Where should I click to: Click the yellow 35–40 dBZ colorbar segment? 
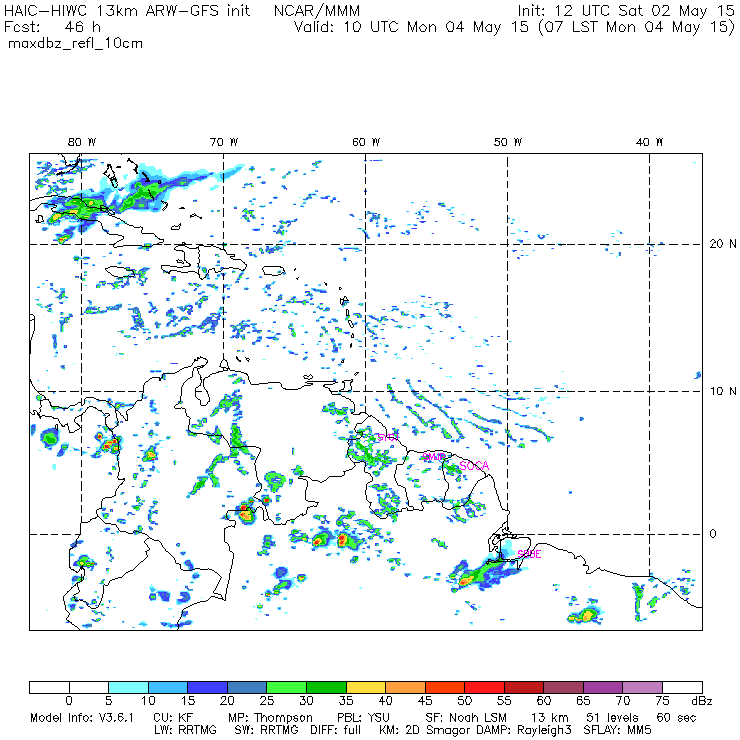pos(366,687)
